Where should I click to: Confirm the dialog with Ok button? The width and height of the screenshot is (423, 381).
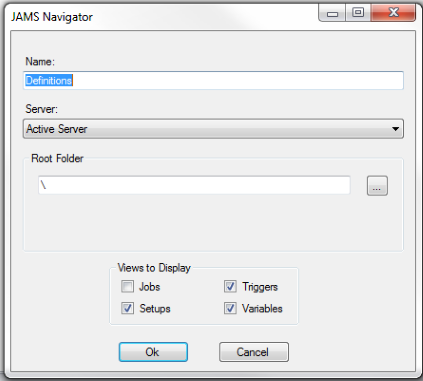(153, 352)
